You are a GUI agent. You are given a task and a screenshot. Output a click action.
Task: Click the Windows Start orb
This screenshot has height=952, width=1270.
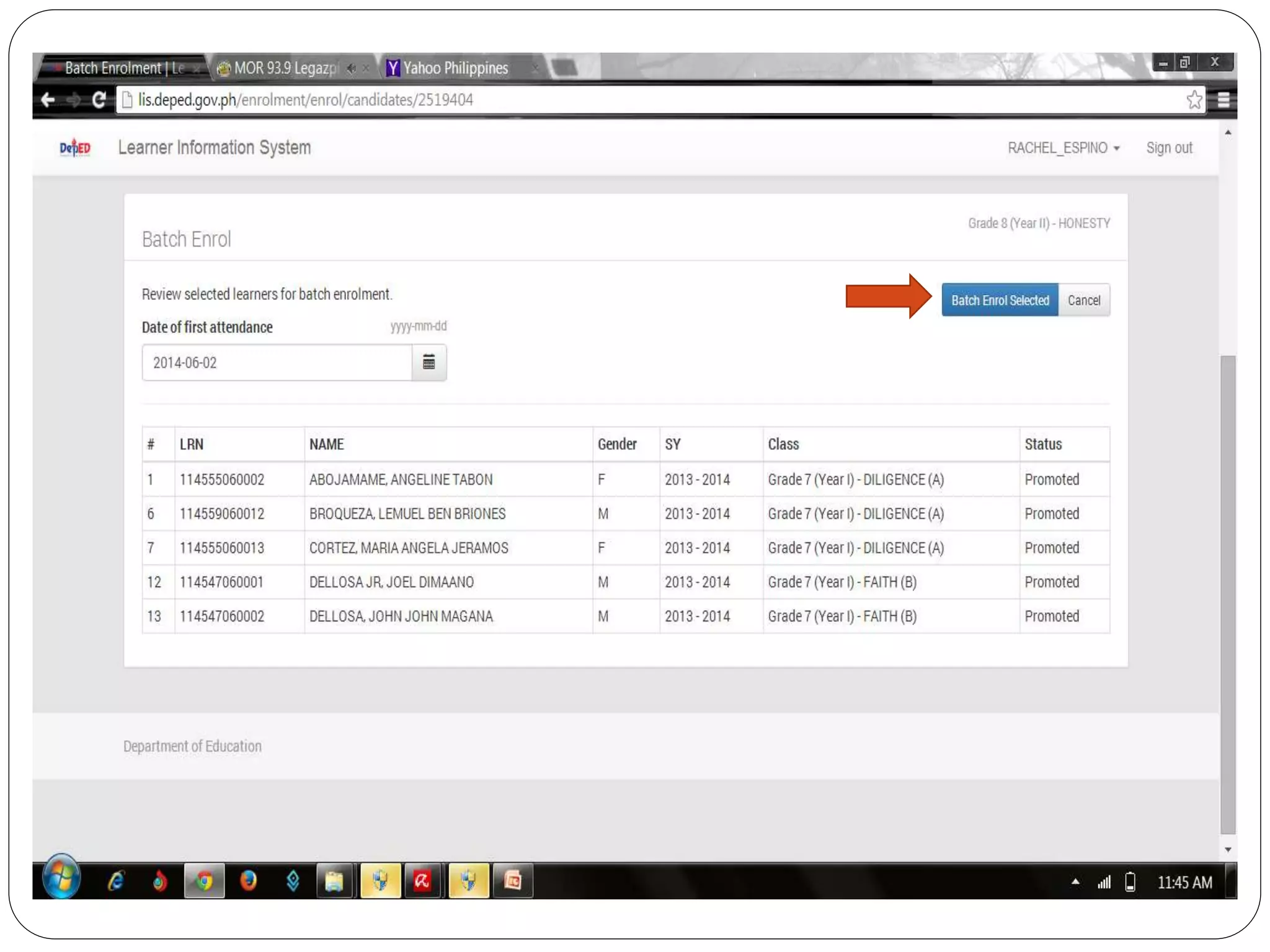61,878
